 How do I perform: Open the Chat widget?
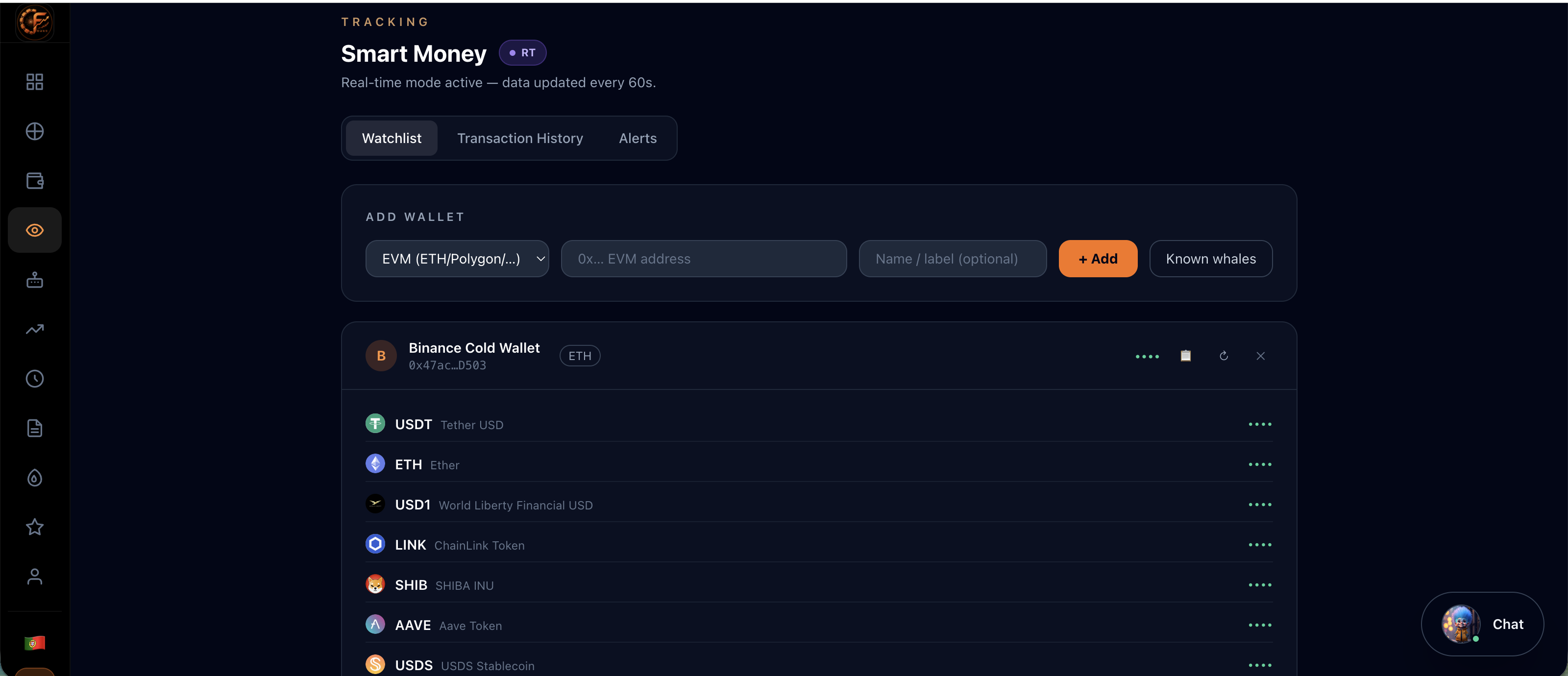[x=1482, y=624]
